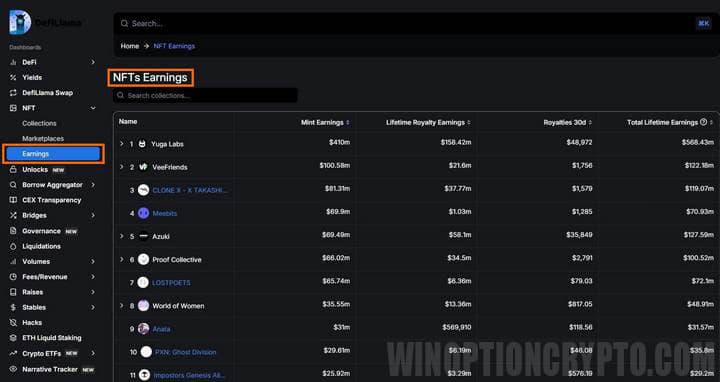The height and width of the screenshot is (382, 720).
Task: Open the NFT Marketplaces page
Action: click(43, 139)
